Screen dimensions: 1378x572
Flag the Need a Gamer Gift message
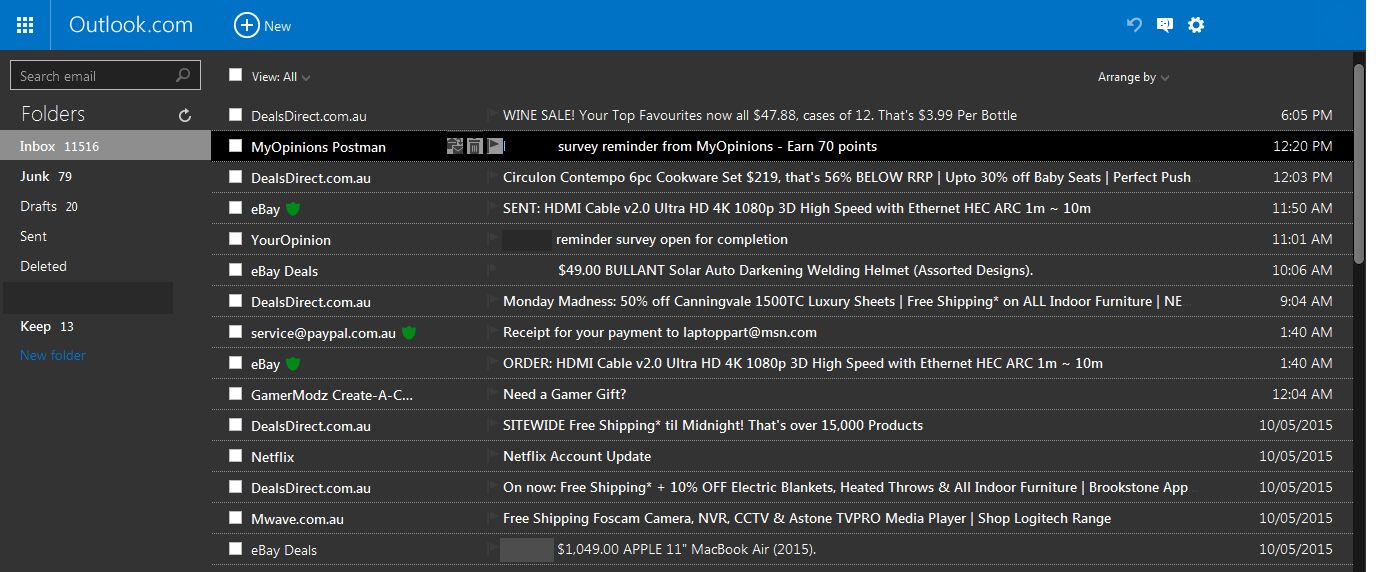[x=492, y=394]
